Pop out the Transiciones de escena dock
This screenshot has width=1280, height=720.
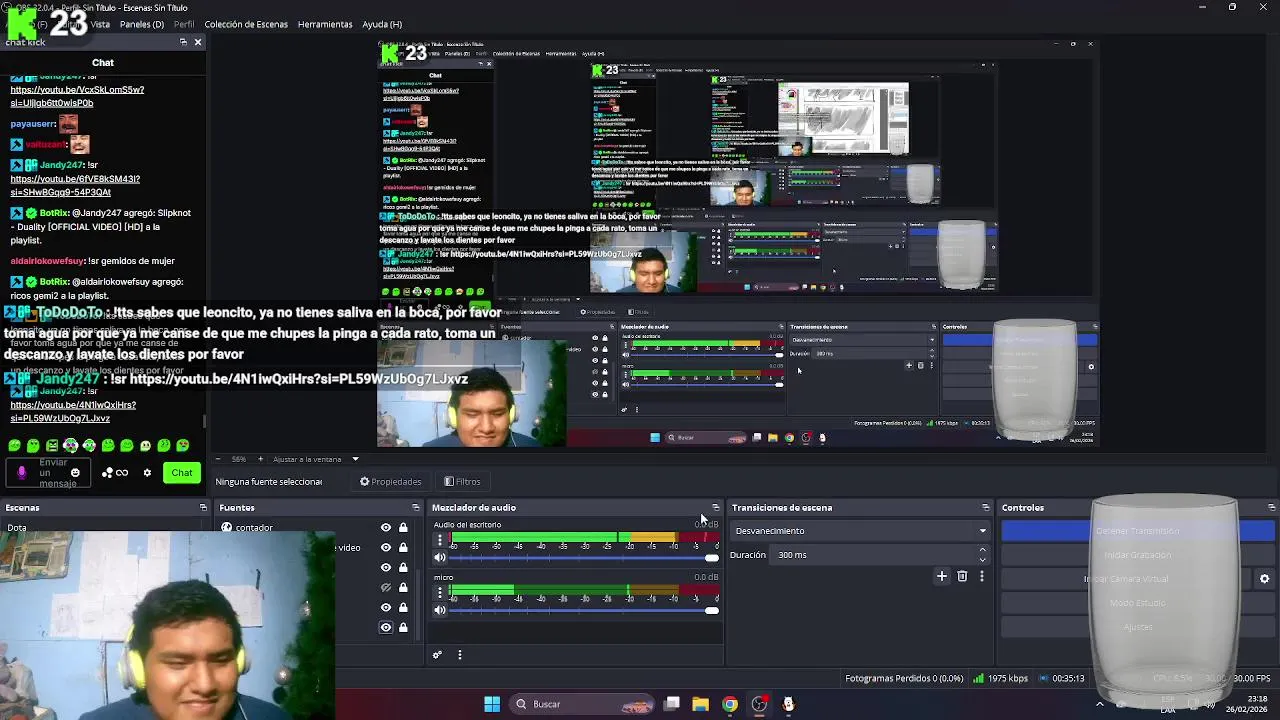click(x=985, y=508)
